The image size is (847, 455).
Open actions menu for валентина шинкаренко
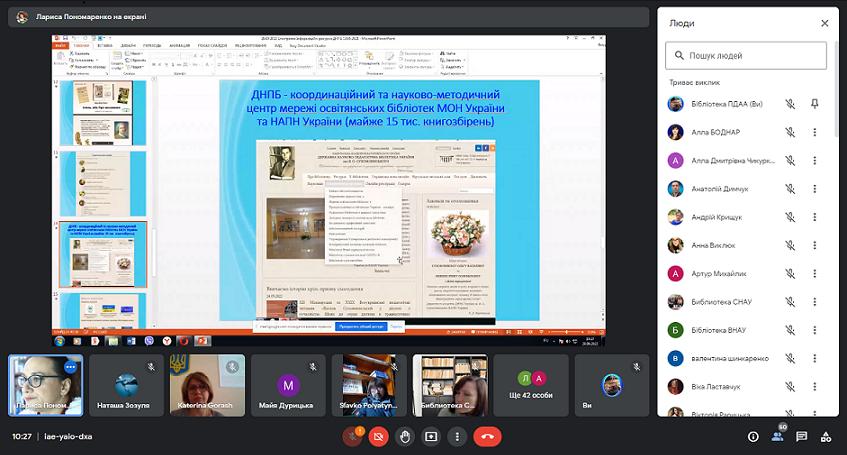click(x=815, y=358)
